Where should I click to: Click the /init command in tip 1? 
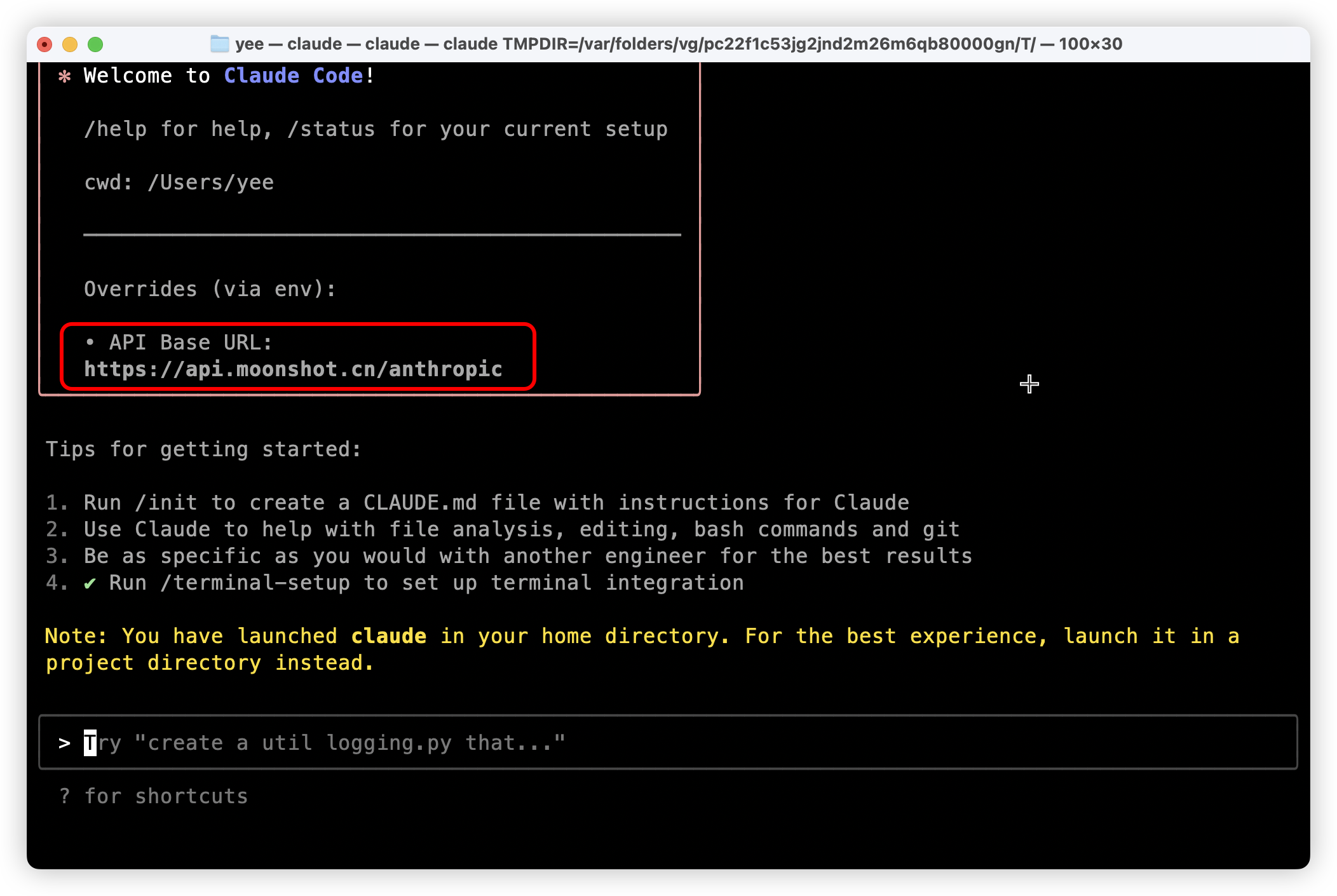tap(166, 503)
